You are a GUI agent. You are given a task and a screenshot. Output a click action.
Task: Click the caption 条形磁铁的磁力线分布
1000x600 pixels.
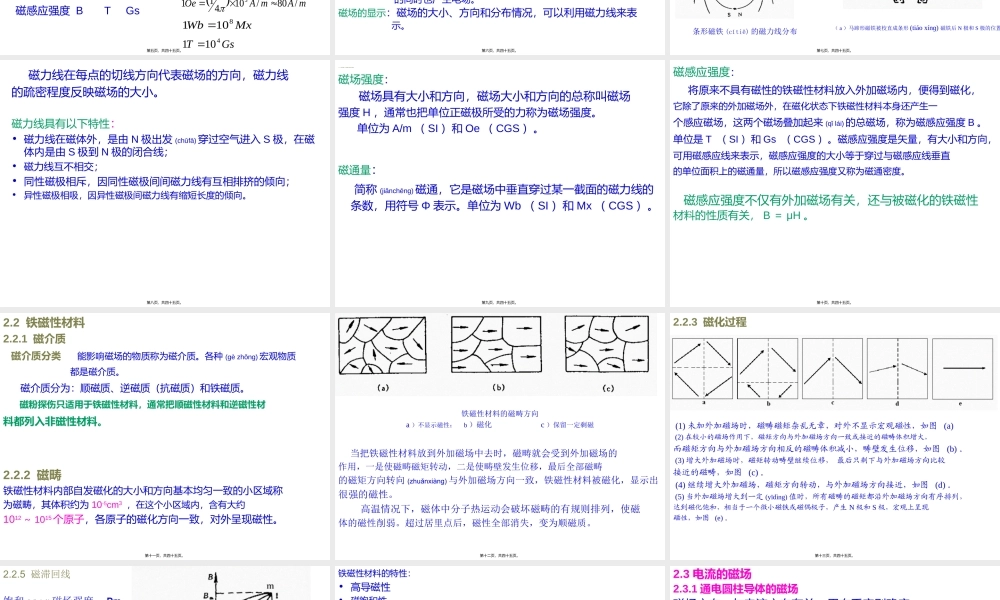coord(744,31)
